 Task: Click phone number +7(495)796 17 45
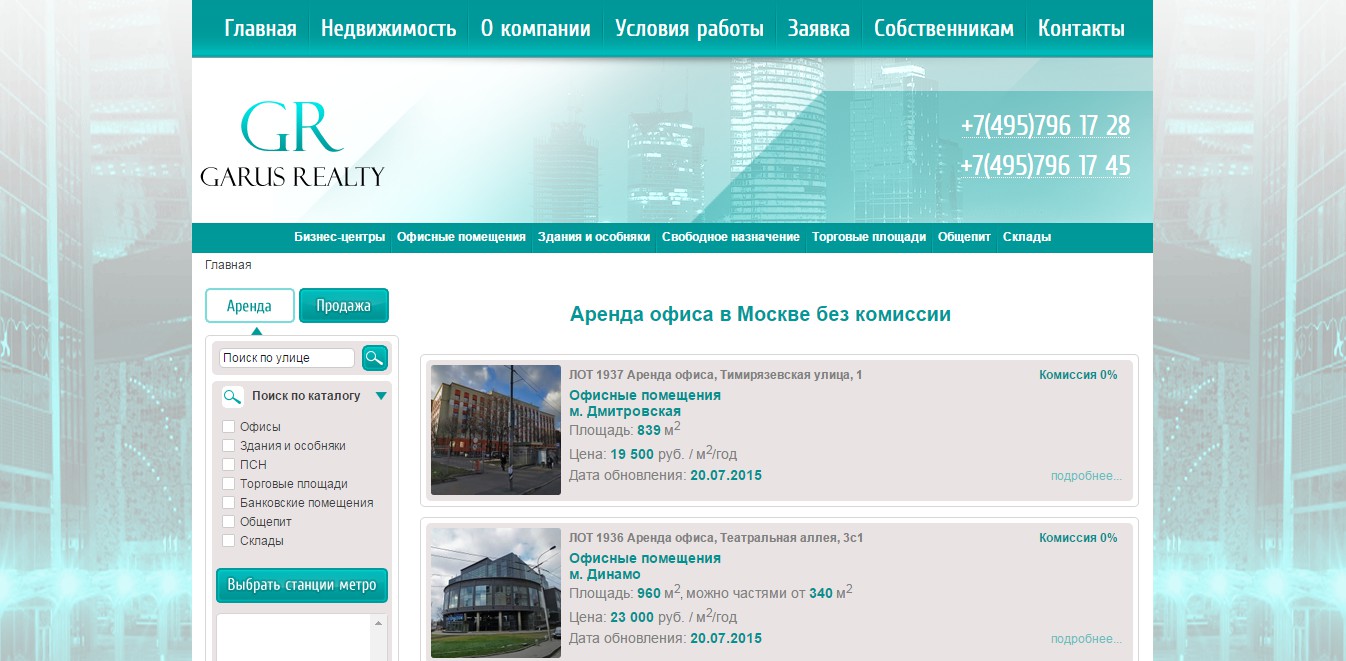click(1046, 165)
